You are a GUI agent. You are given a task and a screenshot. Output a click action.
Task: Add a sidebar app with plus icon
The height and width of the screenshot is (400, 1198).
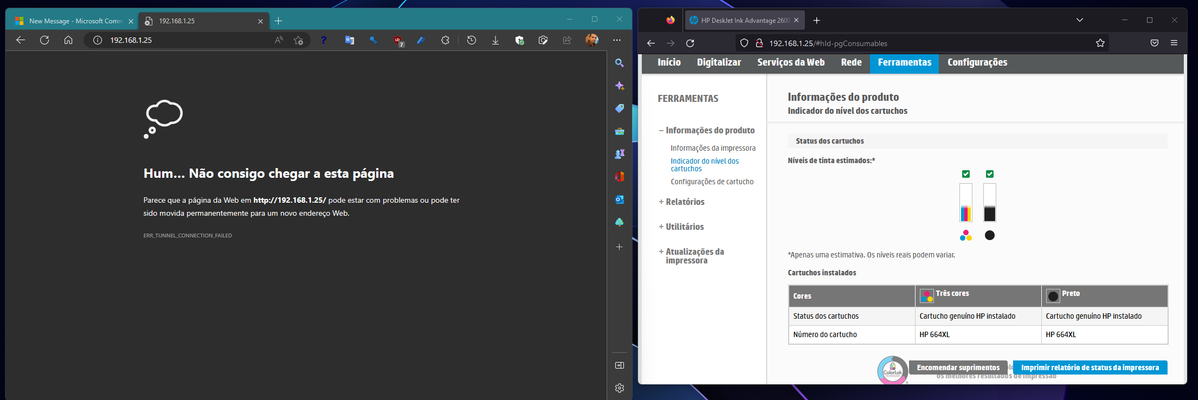[x=620, y=247]
